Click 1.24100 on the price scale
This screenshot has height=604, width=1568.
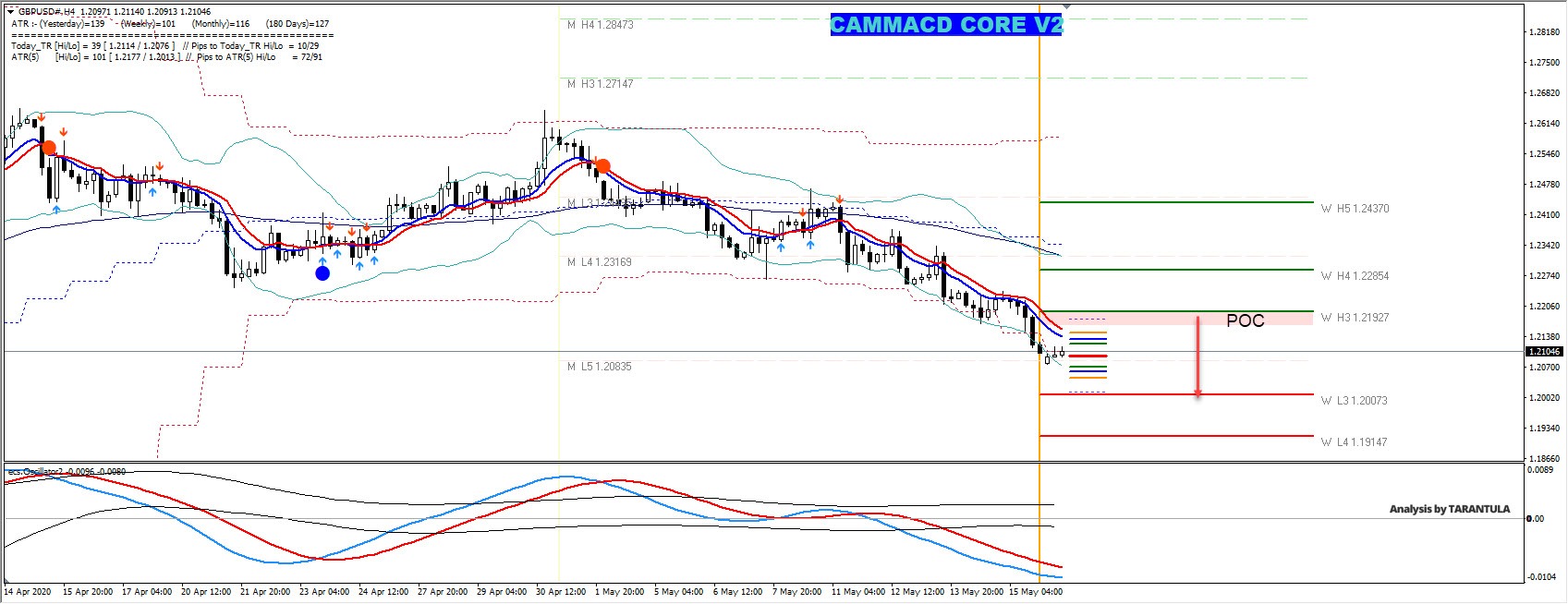(x=1545, y=215)
